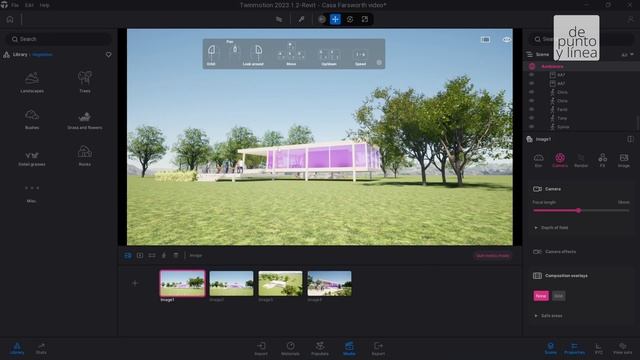
Task: Open the Media tab
Action: coord(349,349)
